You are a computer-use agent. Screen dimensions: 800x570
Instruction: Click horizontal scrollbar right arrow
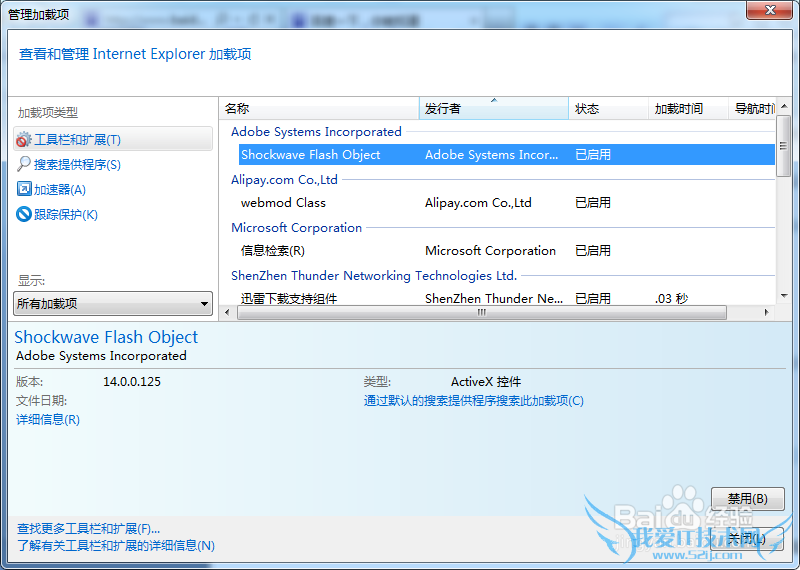pos(766,312)
